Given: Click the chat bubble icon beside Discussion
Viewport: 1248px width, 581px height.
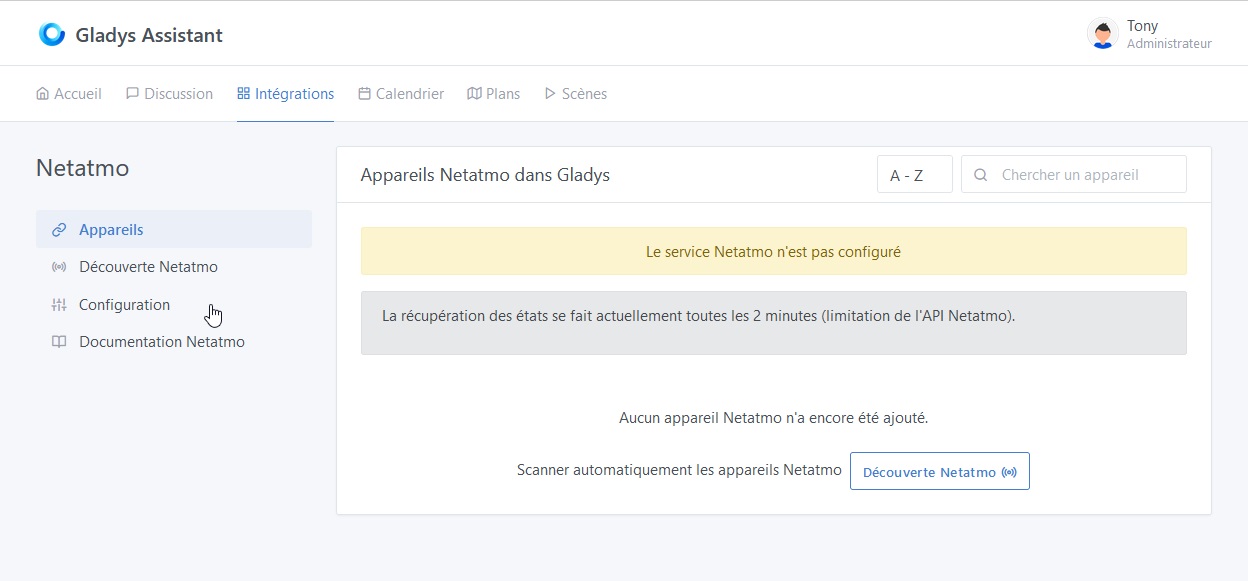Looking at the screenshot, I should pos(131,92).
